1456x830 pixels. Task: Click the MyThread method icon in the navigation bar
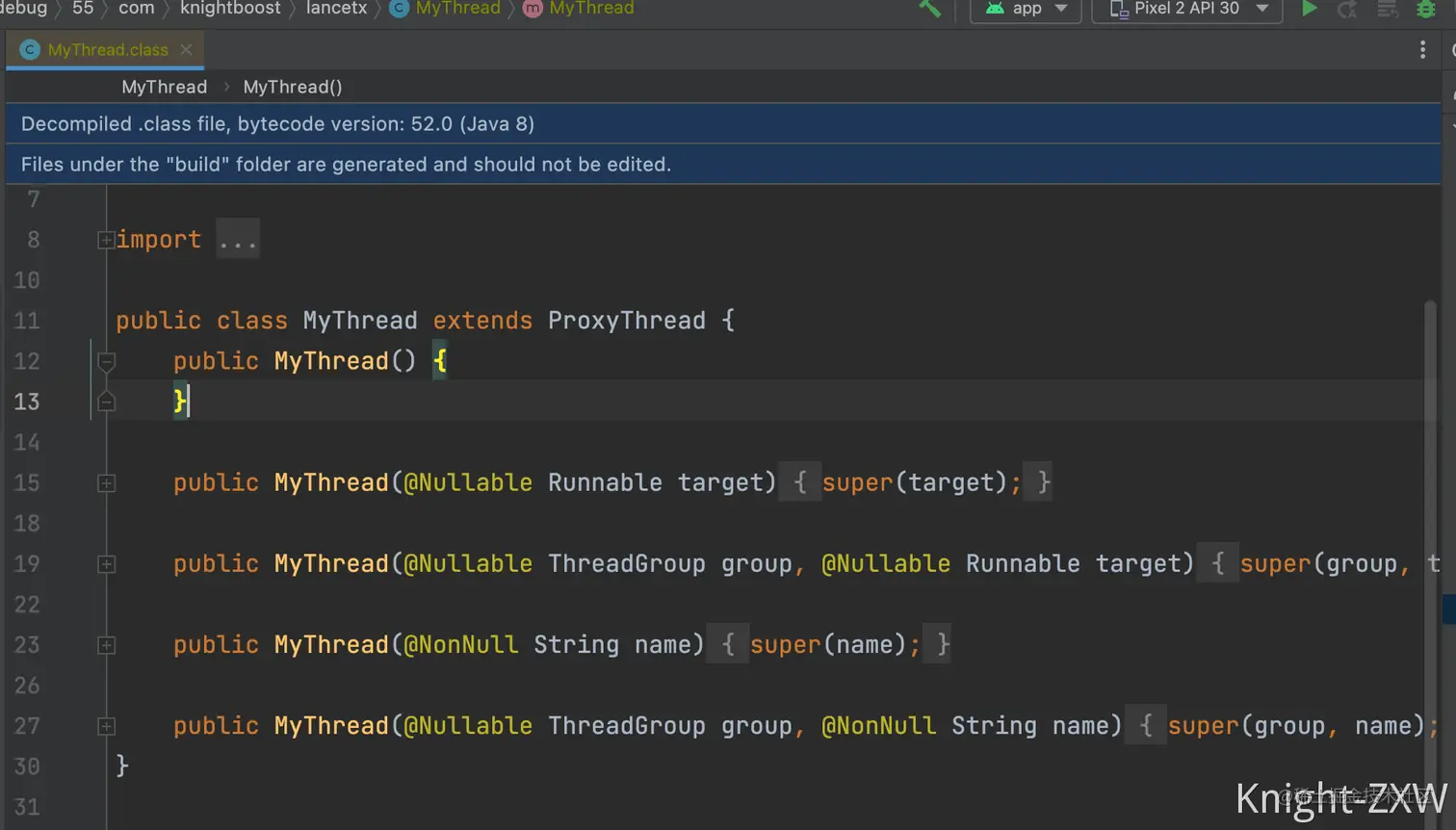533,9
